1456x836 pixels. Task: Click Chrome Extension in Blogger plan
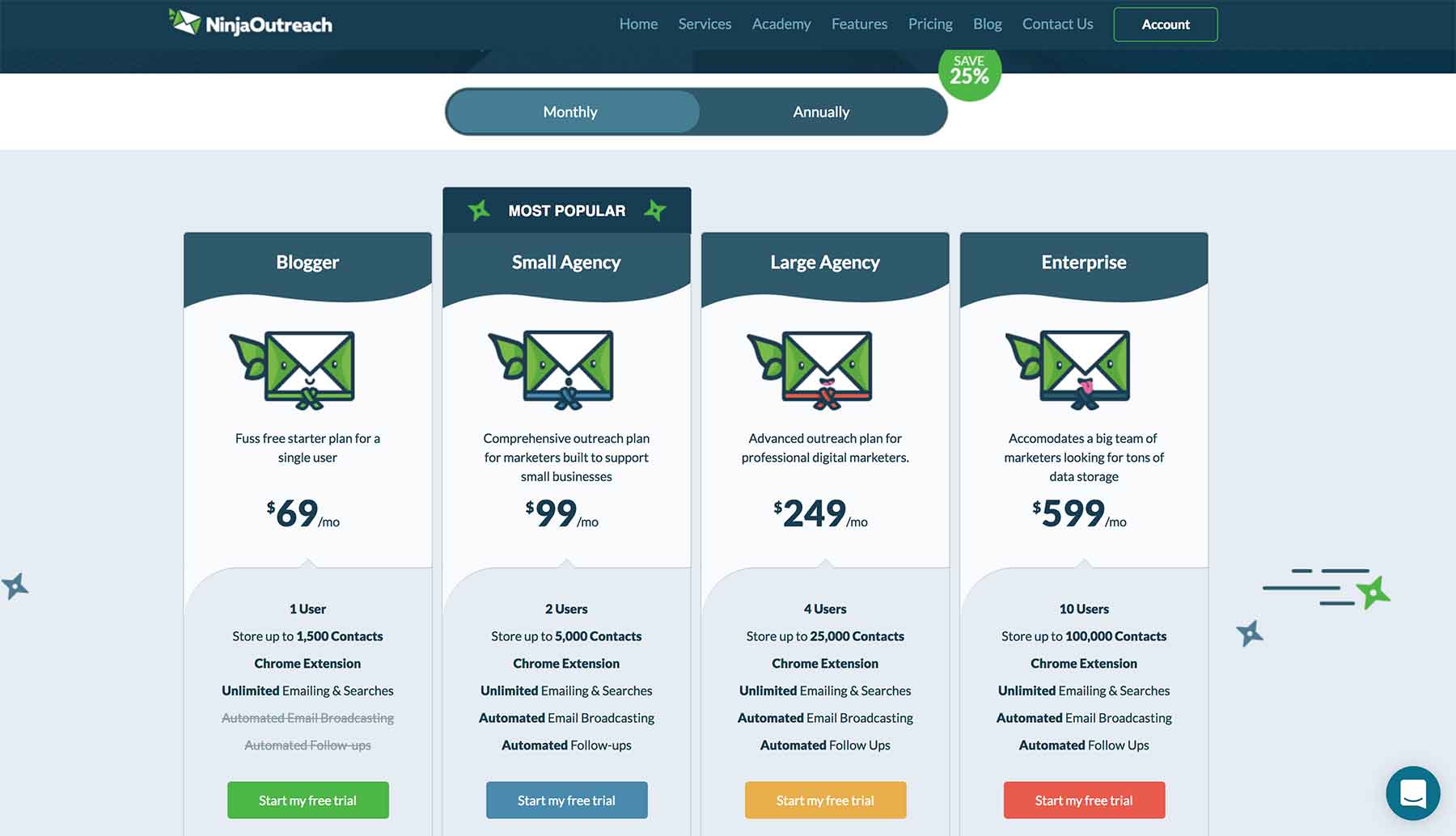coord(307,663)
